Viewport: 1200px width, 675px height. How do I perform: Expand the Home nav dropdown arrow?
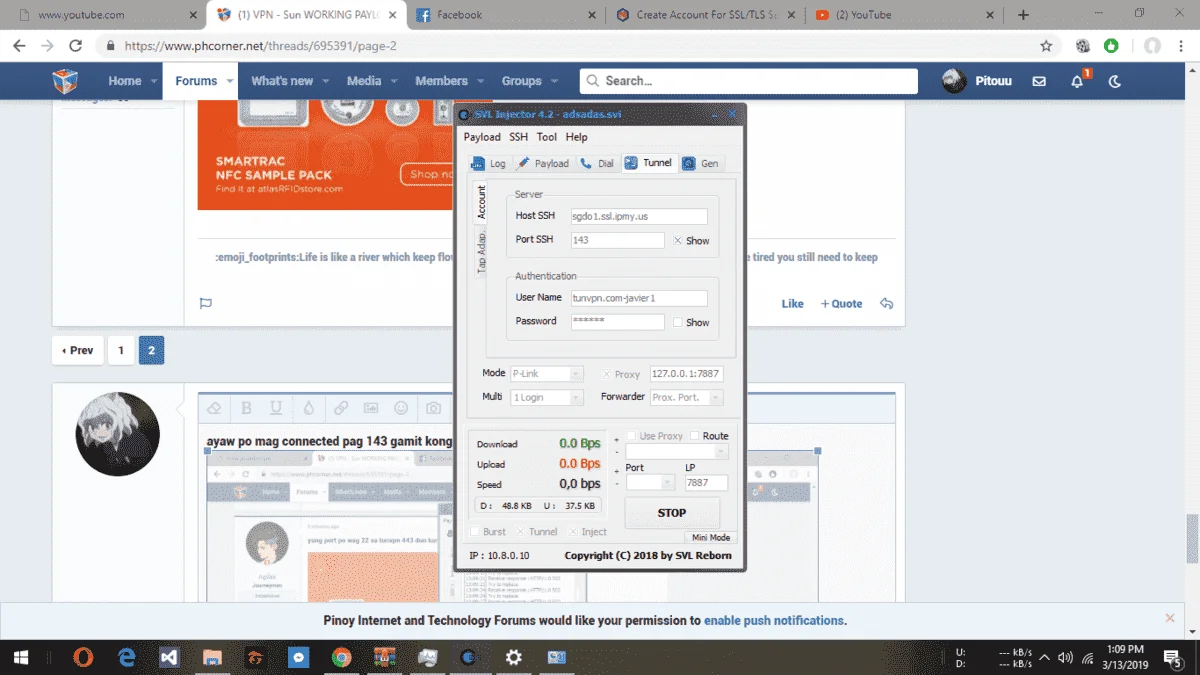(x=155, y=81)
